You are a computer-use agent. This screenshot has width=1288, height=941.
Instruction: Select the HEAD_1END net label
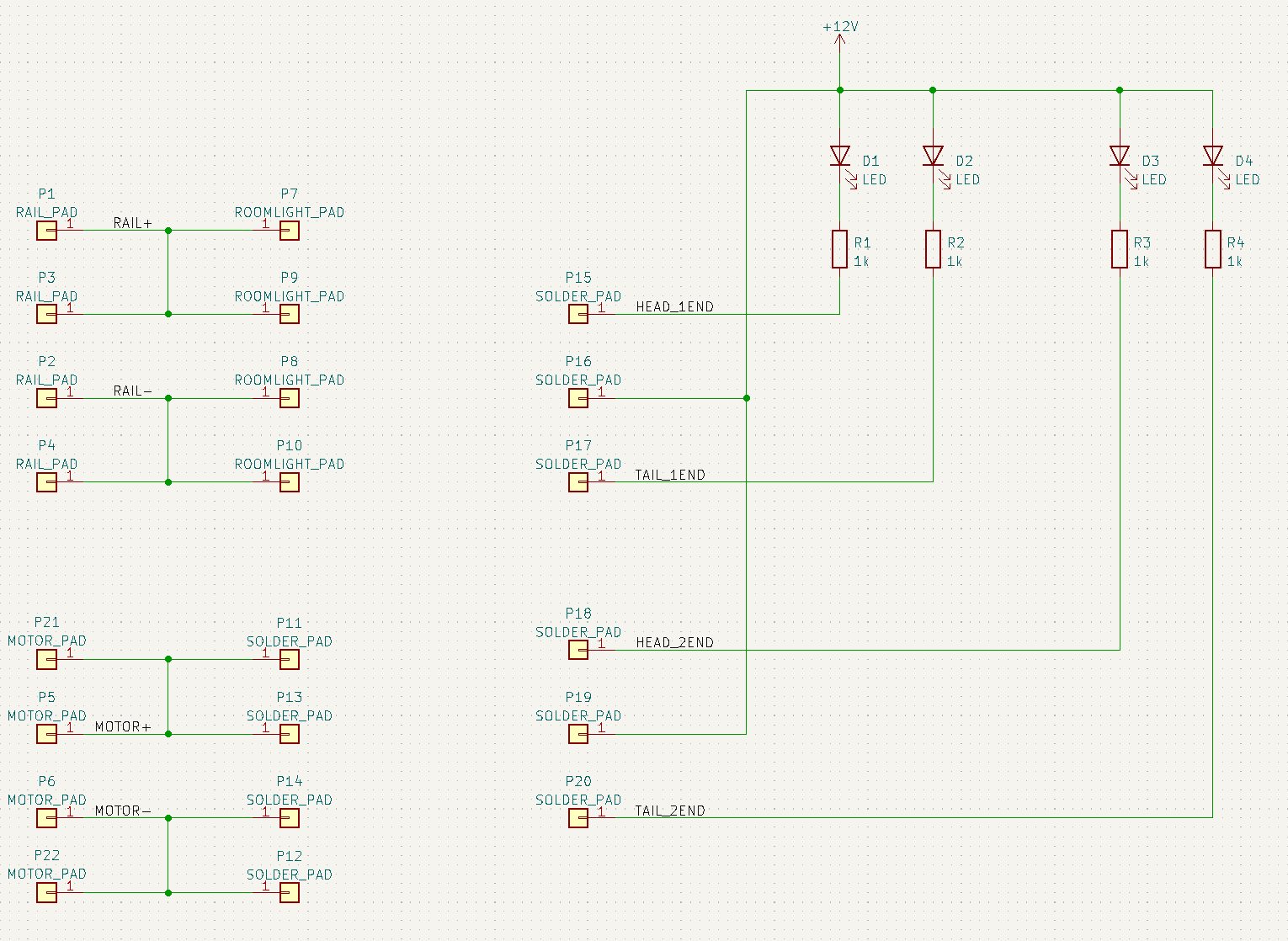(674, 307)
